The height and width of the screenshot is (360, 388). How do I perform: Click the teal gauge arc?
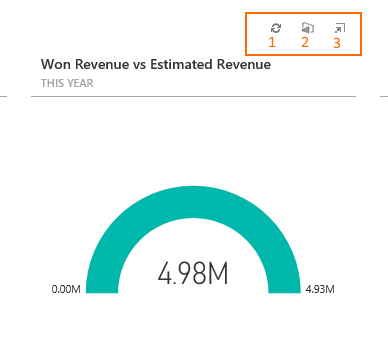[x=193, y=203]
